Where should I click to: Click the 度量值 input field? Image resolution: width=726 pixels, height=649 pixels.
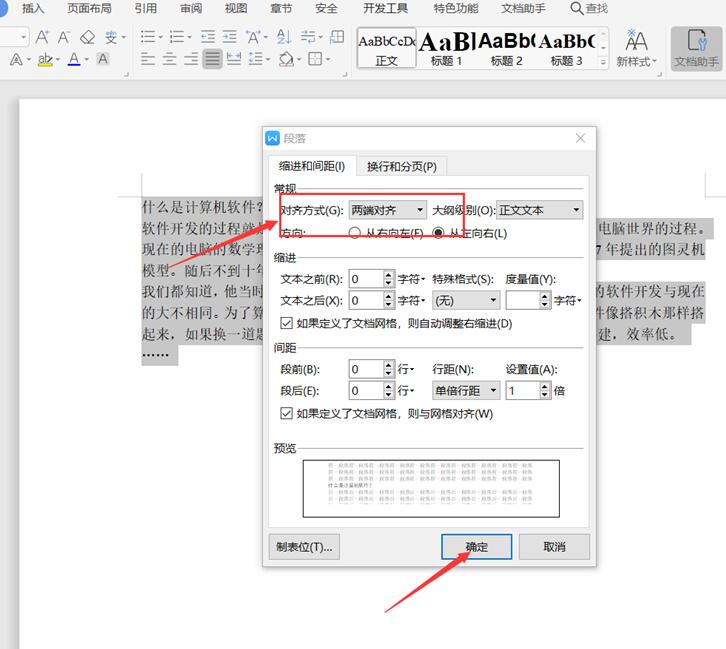pyautogui.click(x=523, y=300)
